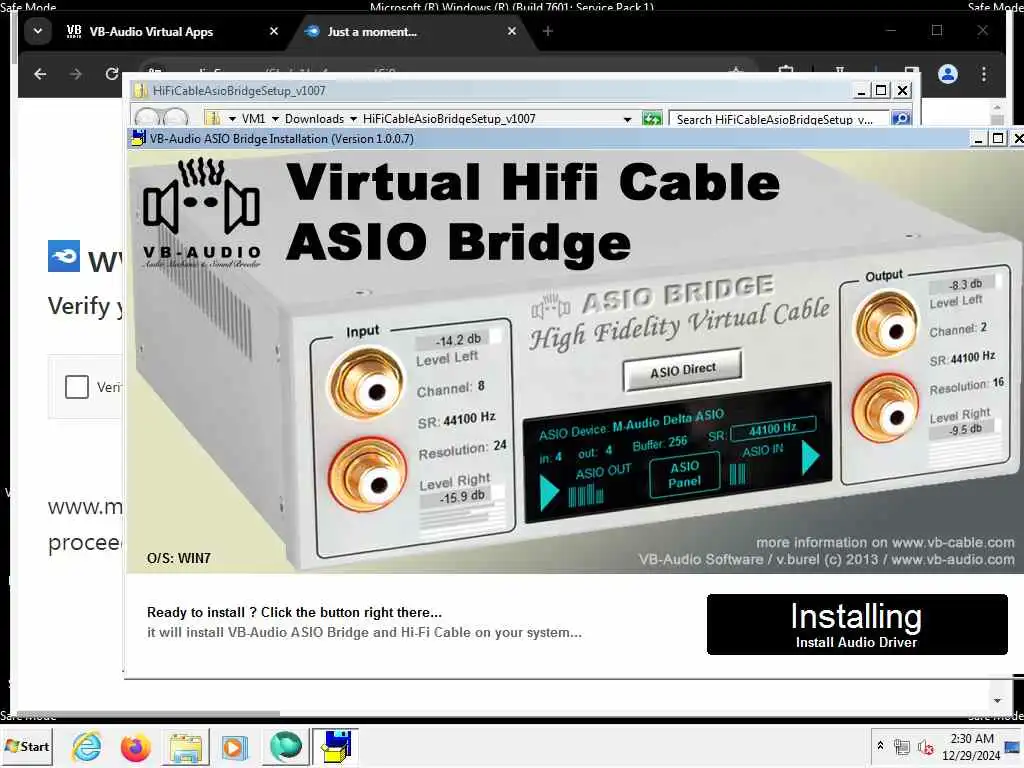Close the Just a moment... browser tab

point(512,31)
